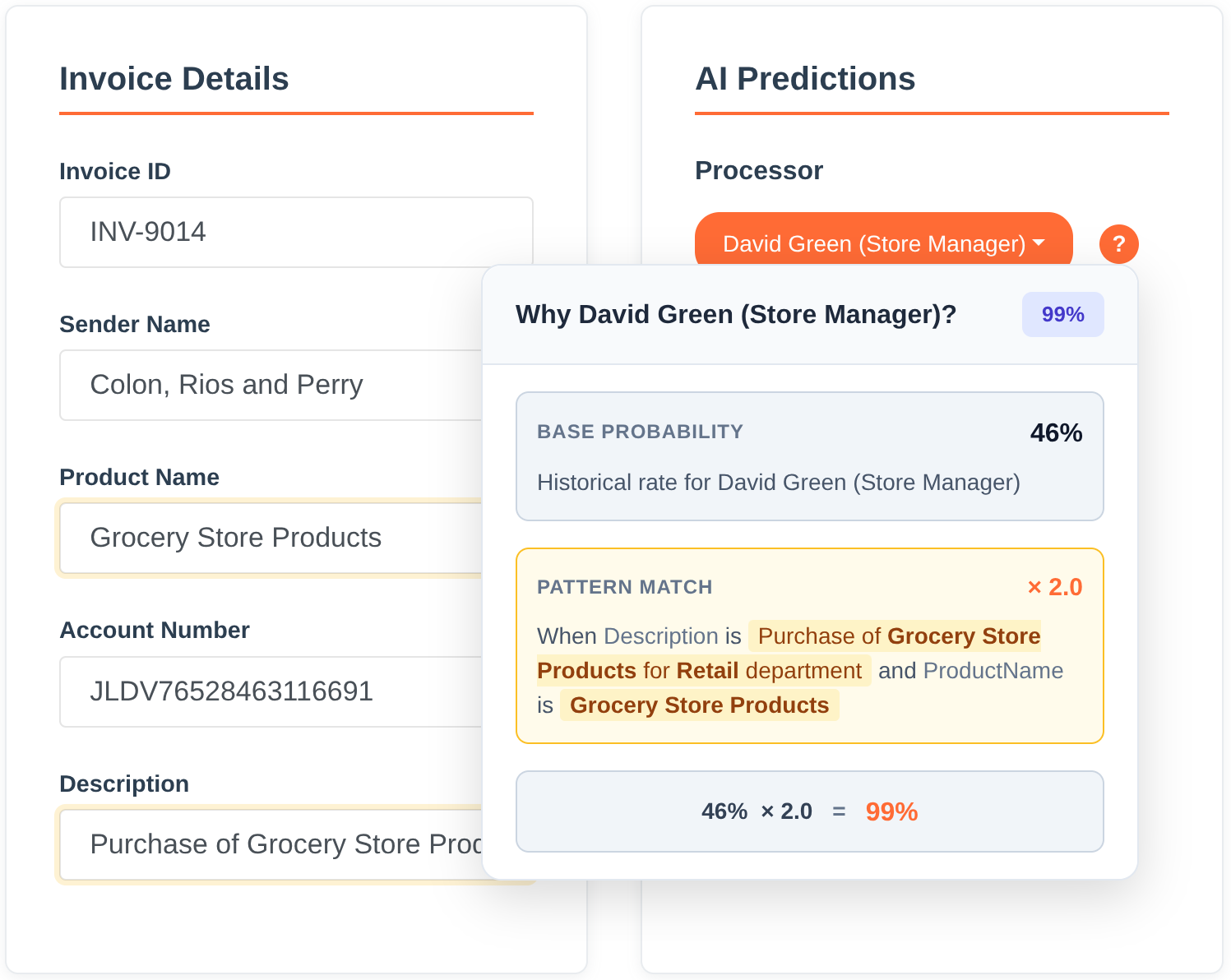Click the Account Number field
Screen dimensions: 1231x980
[271, 691]
